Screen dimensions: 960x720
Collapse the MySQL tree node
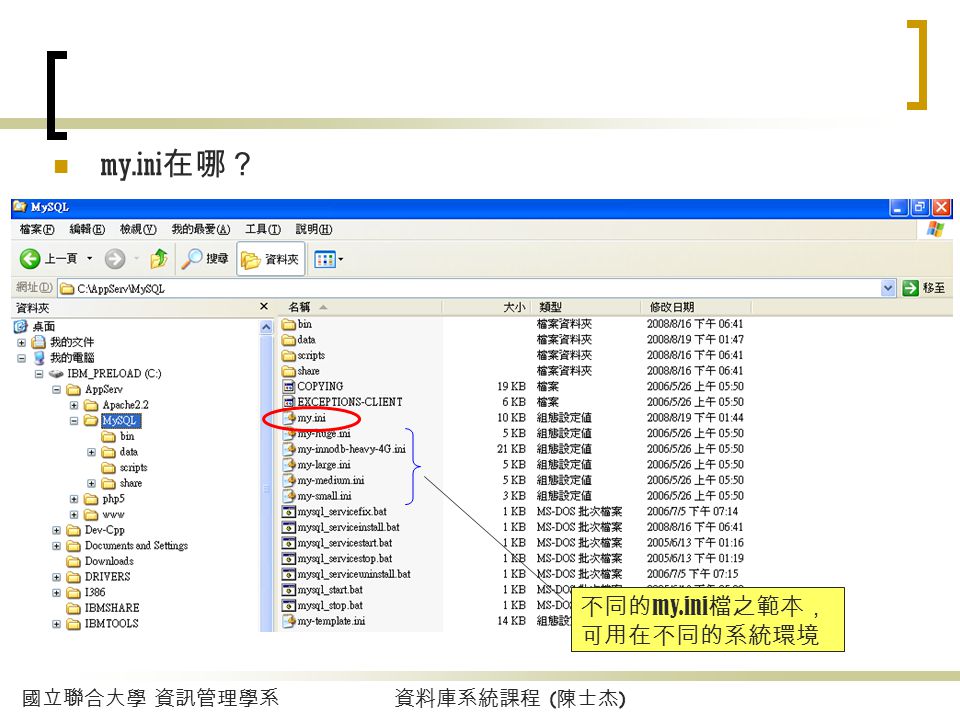pyautogui.click(x=74, y=421)
